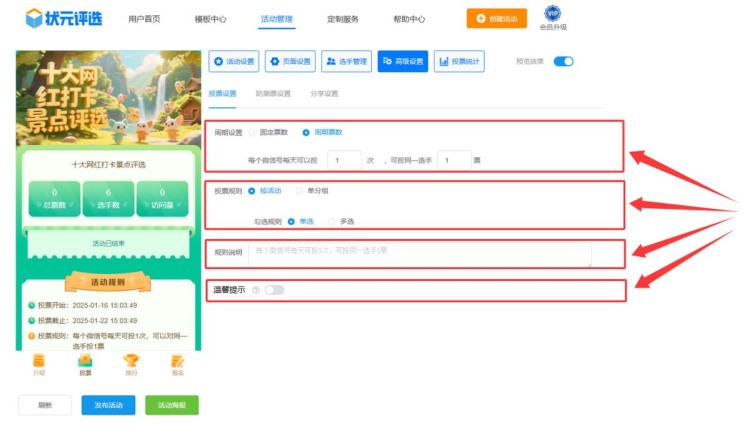Open the 排行 trophy icon
750x426 pixels.
point(131,362)
